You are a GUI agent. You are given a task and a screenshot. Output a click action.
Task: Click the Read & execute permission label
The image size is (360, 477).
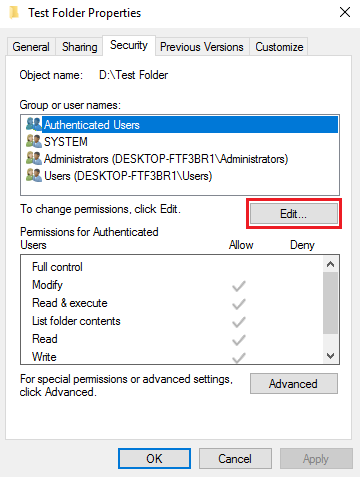pyautogui.click(x=70, y=303)
